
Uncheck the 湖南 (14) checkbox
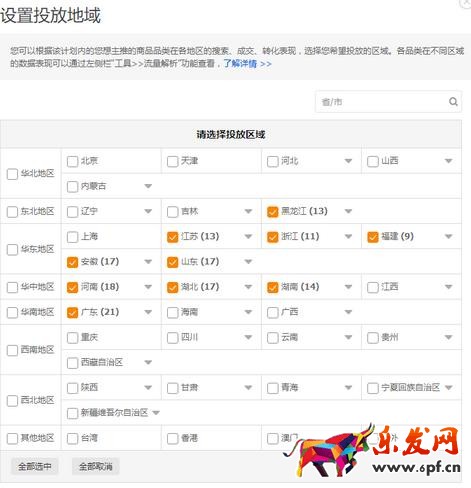coord(273,287)
